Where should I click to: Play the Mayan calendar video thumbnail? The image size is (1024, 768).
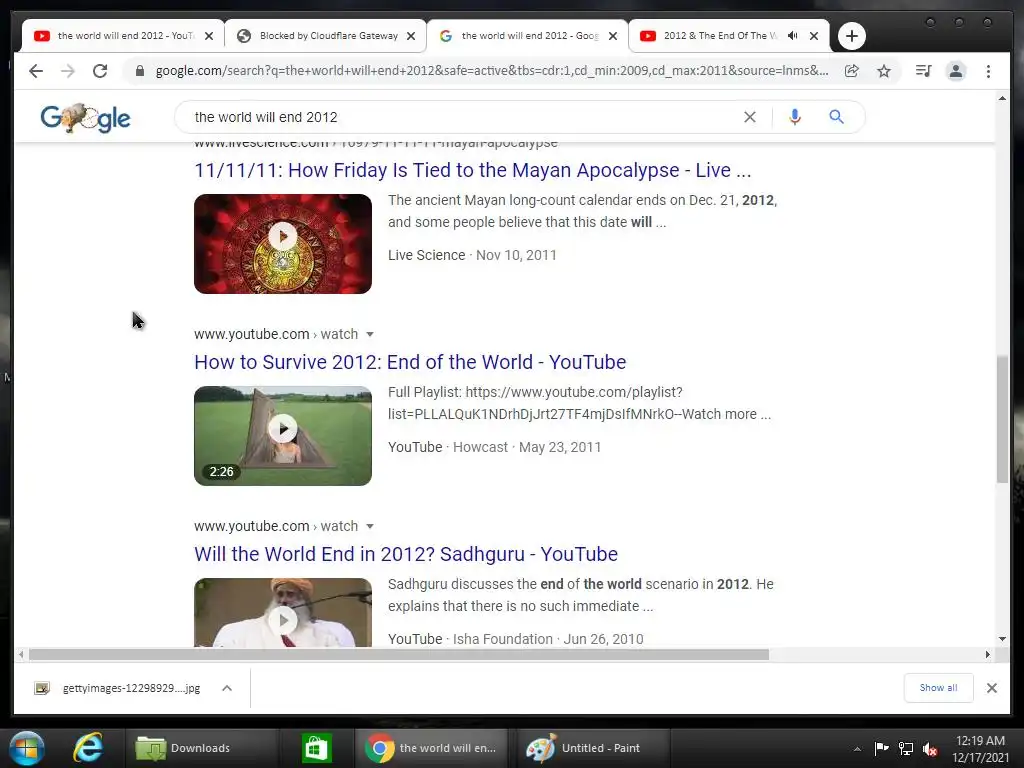[283, 244]
